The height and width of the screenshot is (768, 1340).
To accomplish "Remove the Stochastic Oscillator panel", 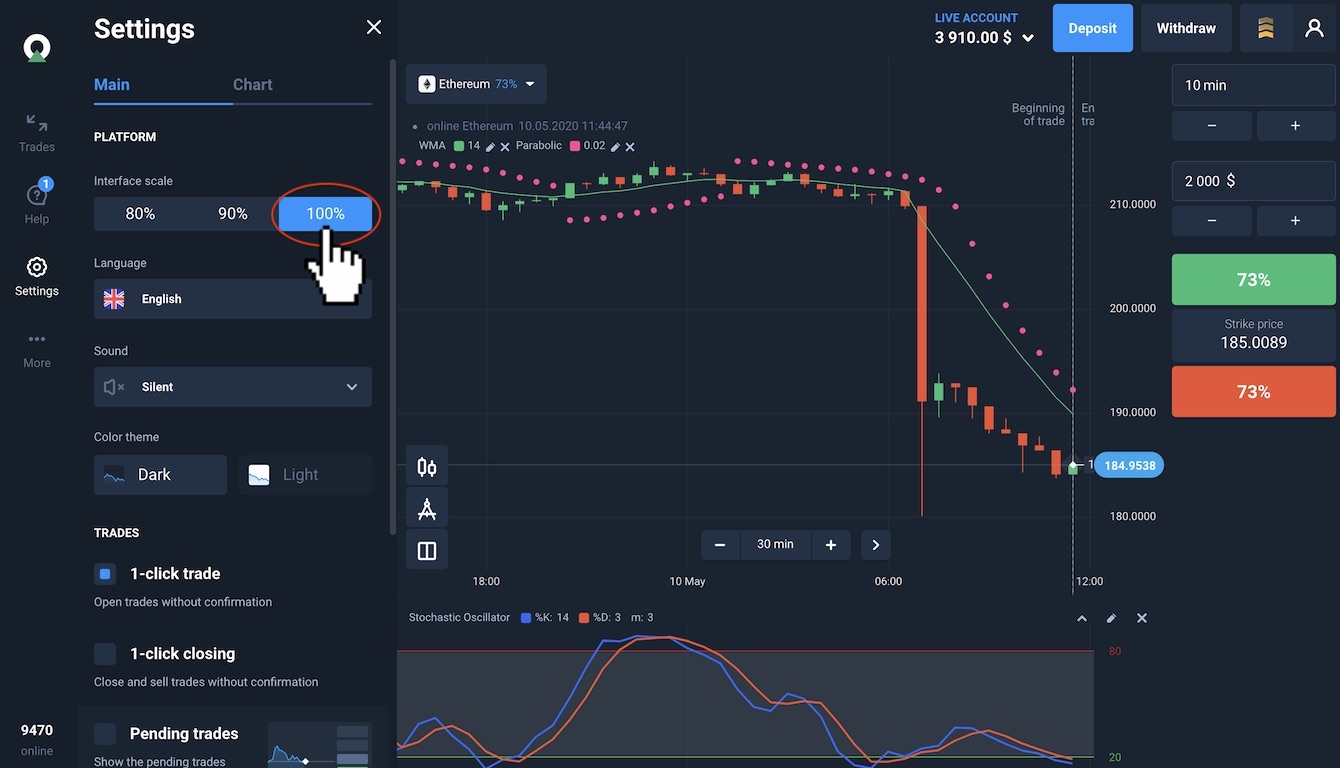I will (1142, 618).
